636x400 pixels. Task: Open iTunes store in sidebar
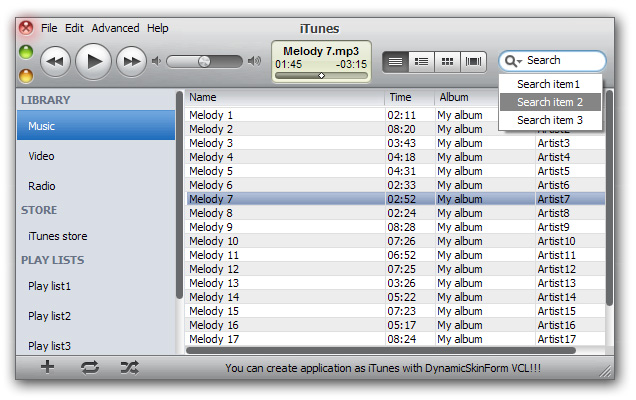96,236
